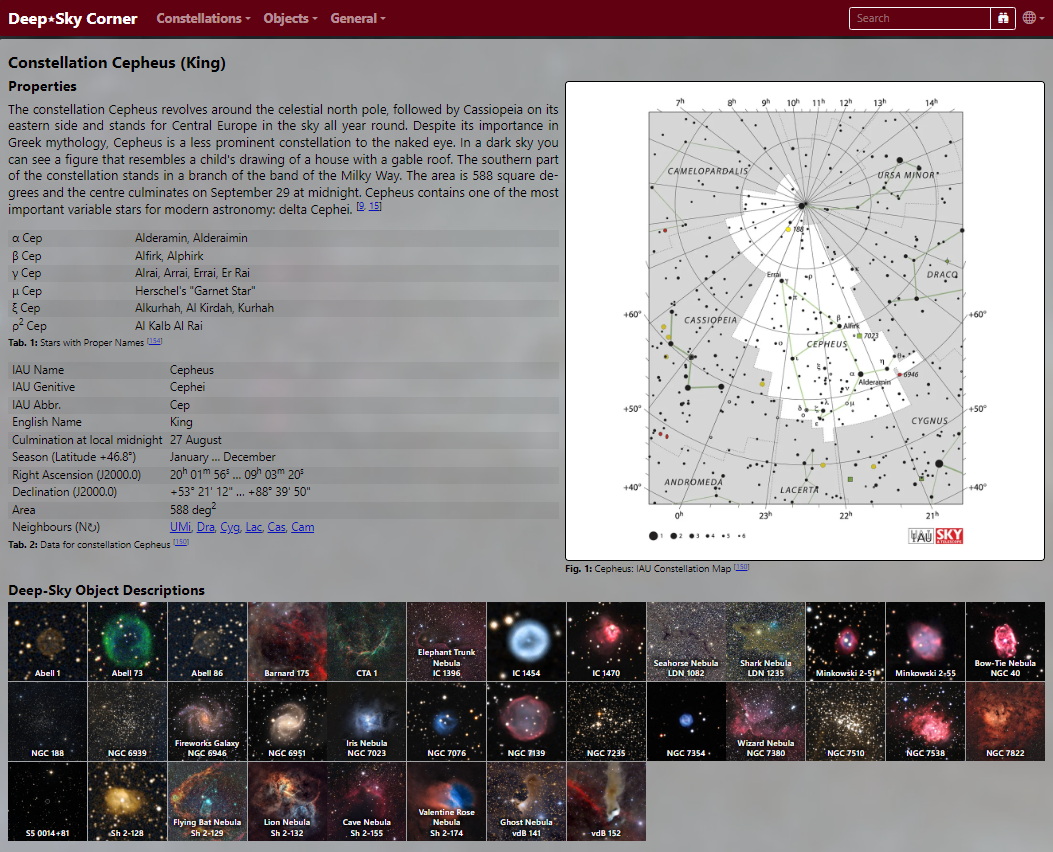This screenshot has width=1053, height=852.
Task: Open the Shark Nebula LDN 1235 thumbnail
Action: [766, 641]
